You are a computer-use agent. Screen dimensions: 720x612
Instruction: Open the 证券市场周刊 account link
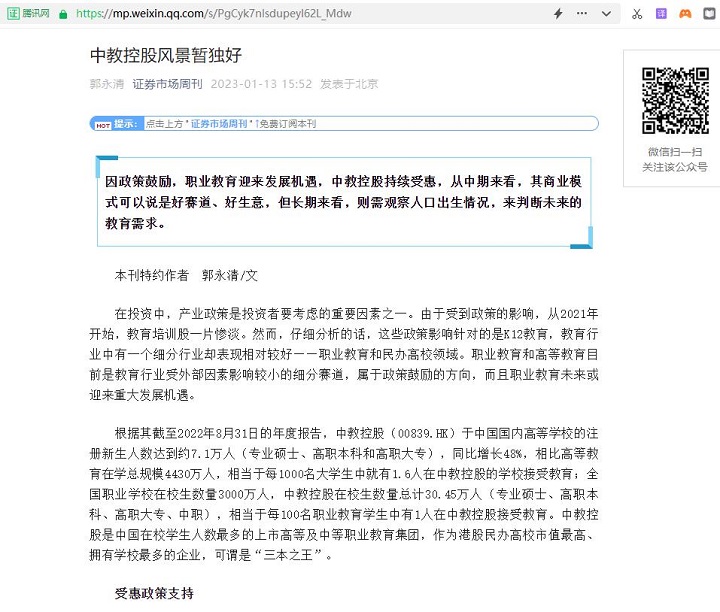coord(168,84)
